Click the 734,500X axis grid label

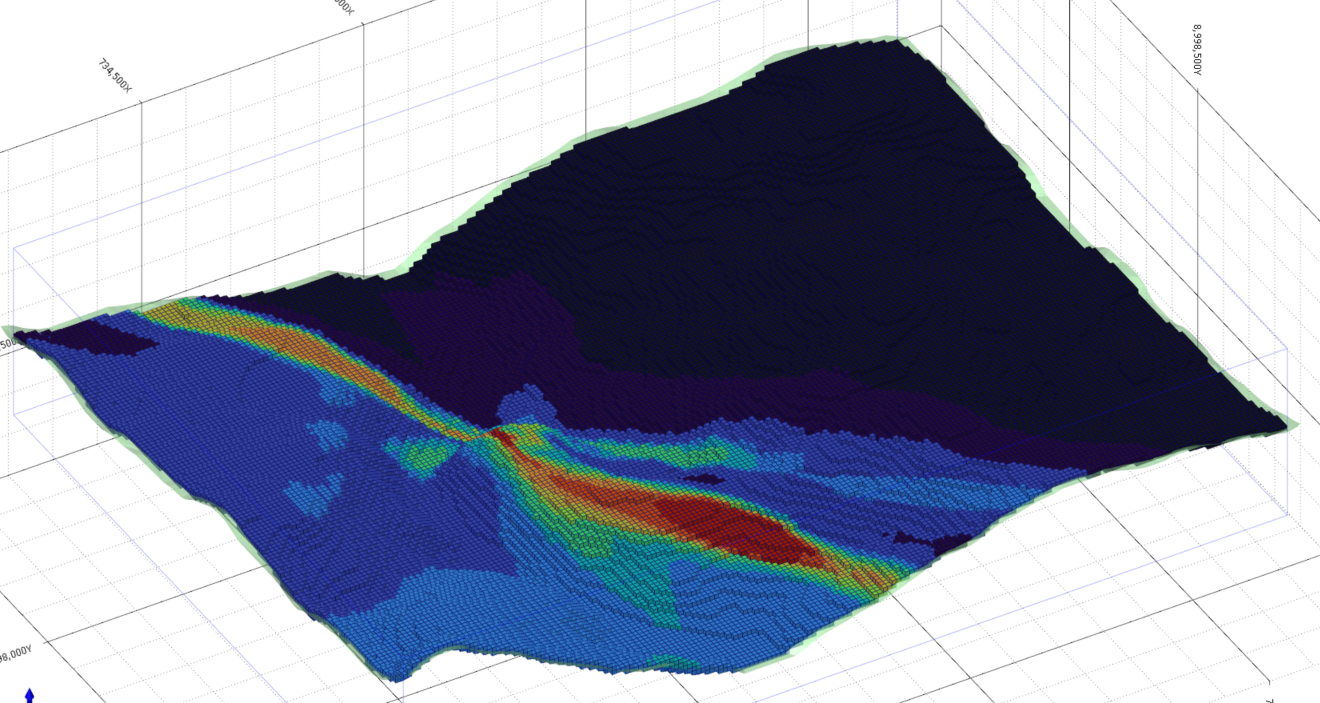pyautogui.click(x=114, y=75)
